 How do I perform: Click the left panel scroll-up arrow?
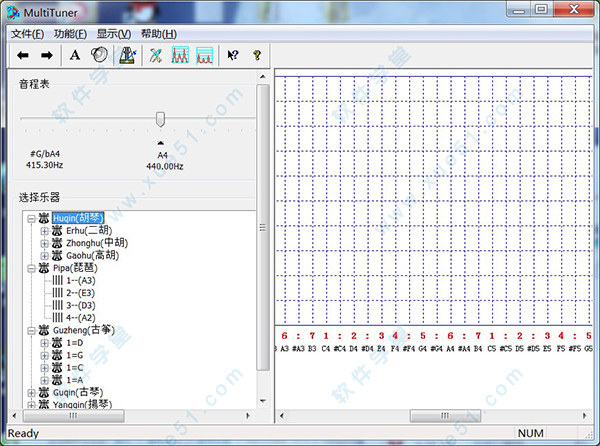263,77
